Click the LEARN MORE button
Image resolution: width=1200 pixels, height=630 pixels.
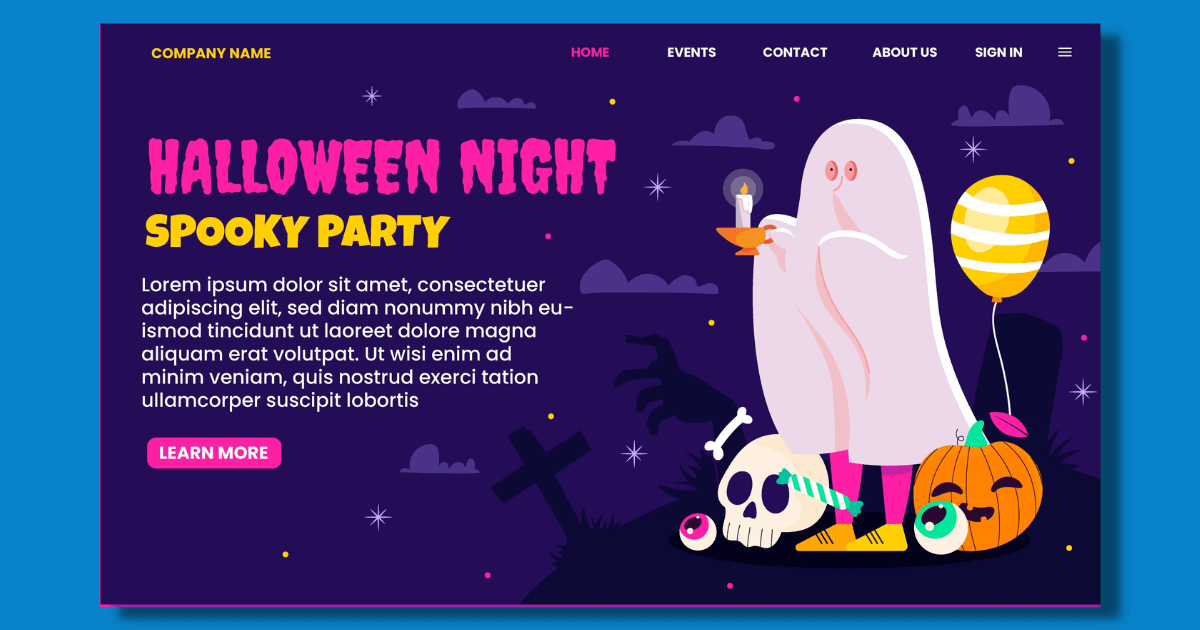click(214, 453)
